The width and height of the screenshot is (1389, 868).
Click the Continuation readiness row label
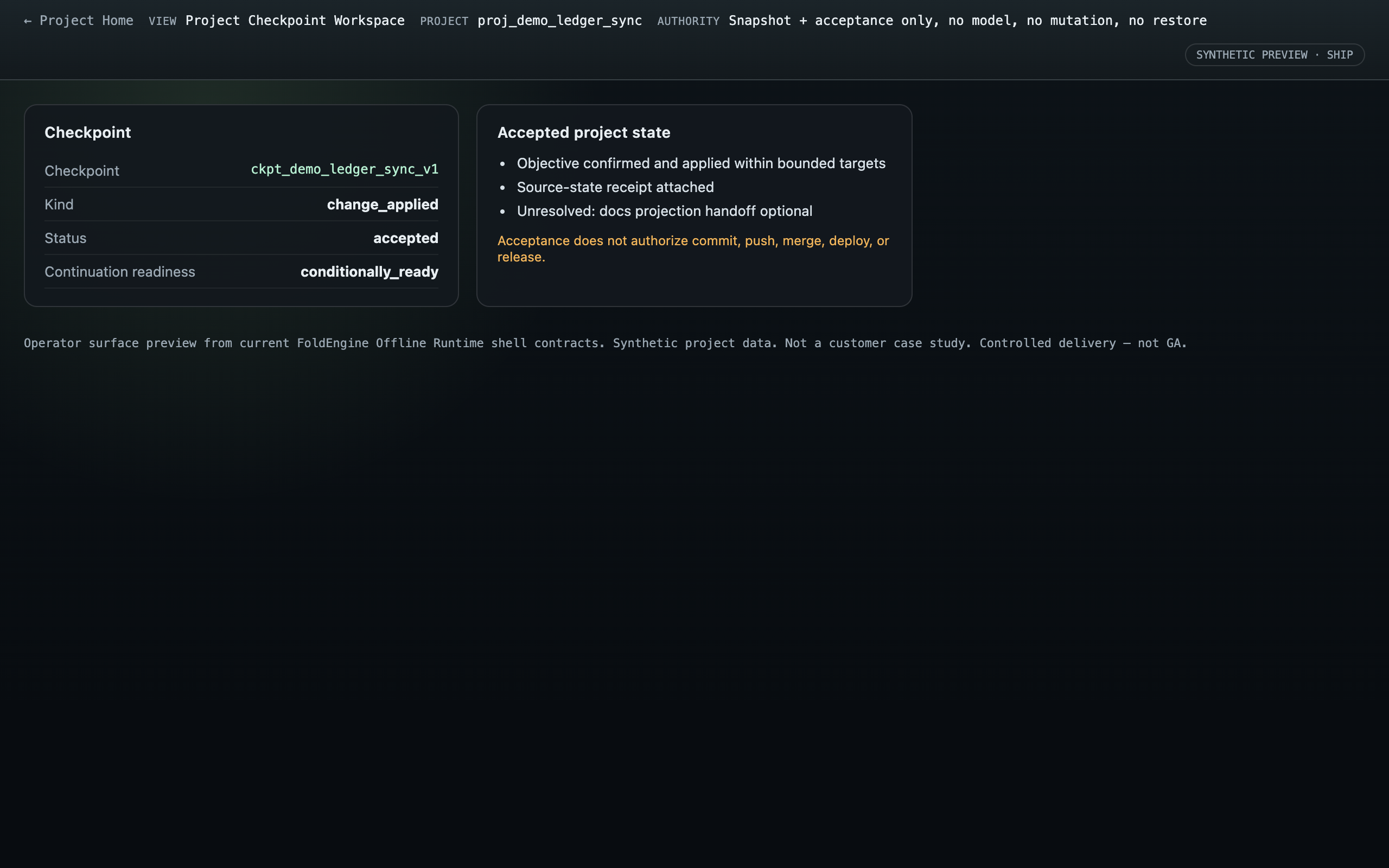(x=120, y=272)
